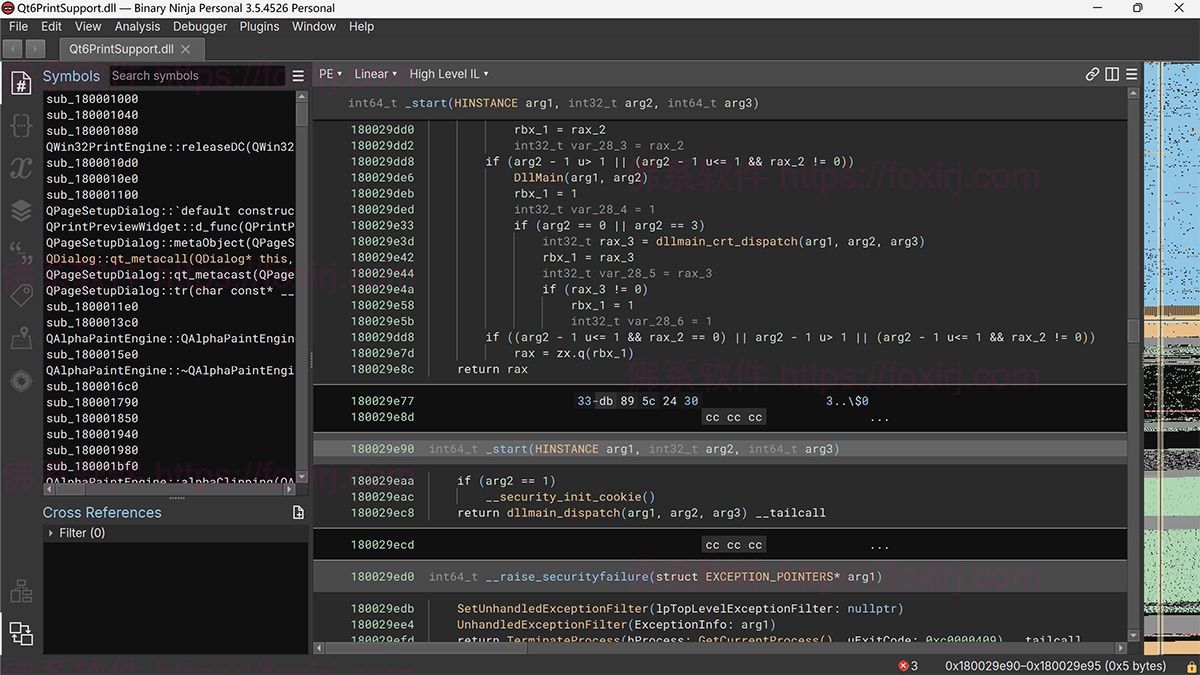Click inside the Search symbols field
1200x675 pixels.
tap(195, 76)
